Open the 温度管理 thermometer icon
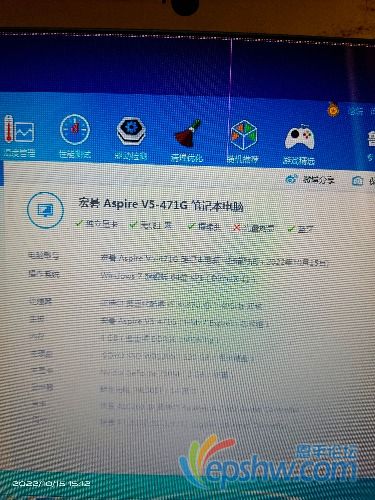 [x=18, y=131]
